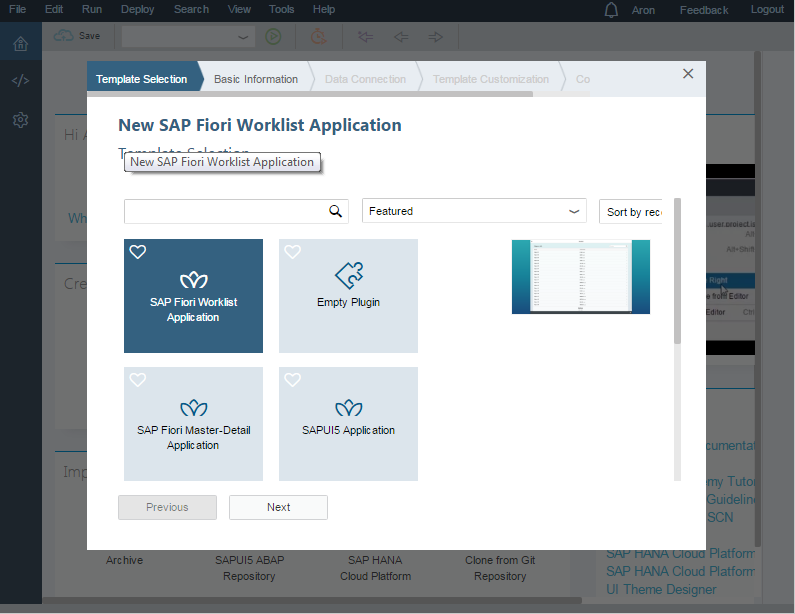Image resolution: width=795 pixels, height=614 pixels.
Task: Open the Development code icon in sidebar
Action: pyautogui.click(x=20, y=81)
